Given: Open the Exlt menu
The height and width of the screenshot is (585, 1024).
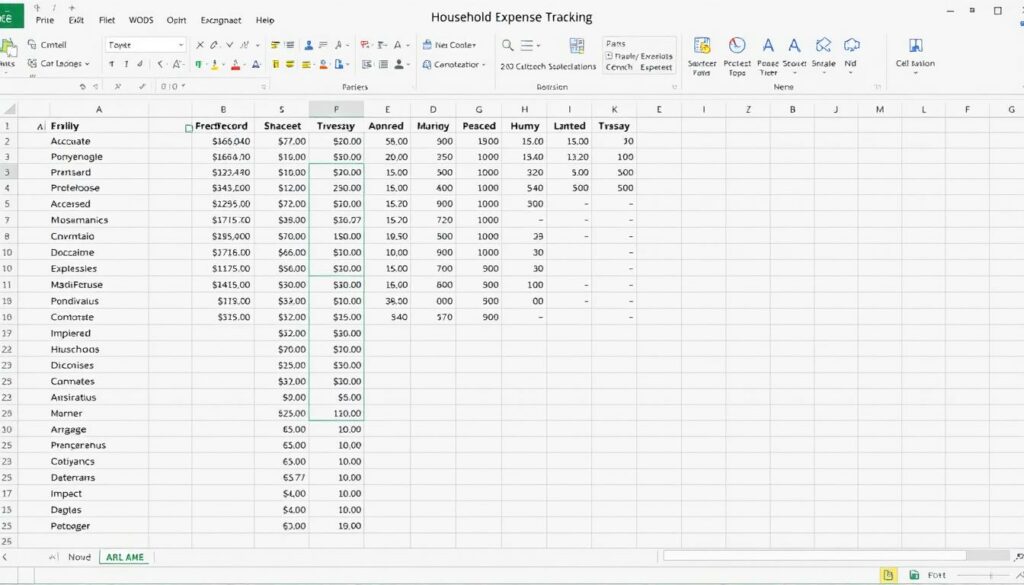Looking at the screenshot, I should [76, 20].
